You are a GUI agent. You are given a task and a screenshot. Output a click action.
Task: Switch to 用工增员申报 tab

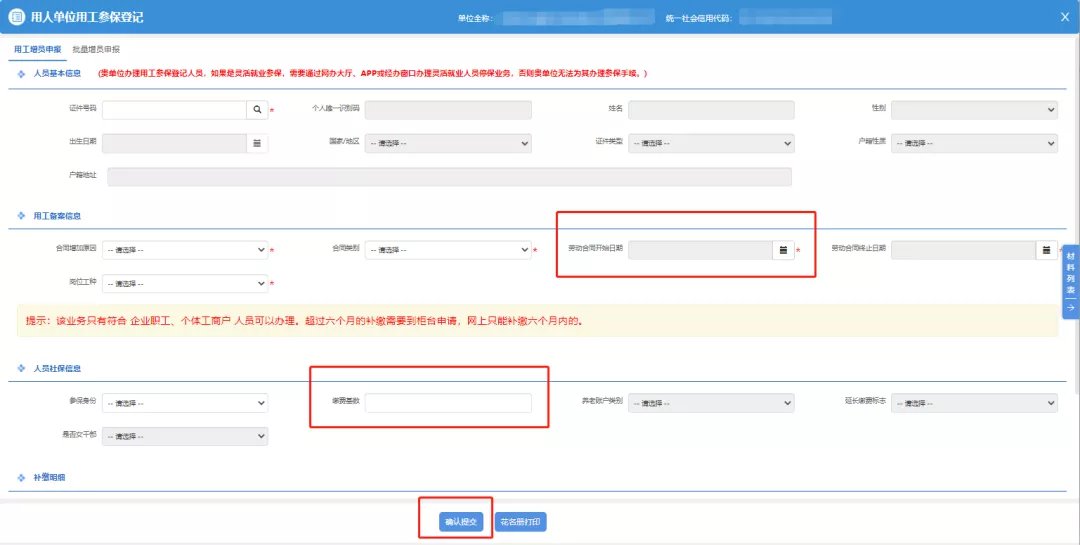38,49
